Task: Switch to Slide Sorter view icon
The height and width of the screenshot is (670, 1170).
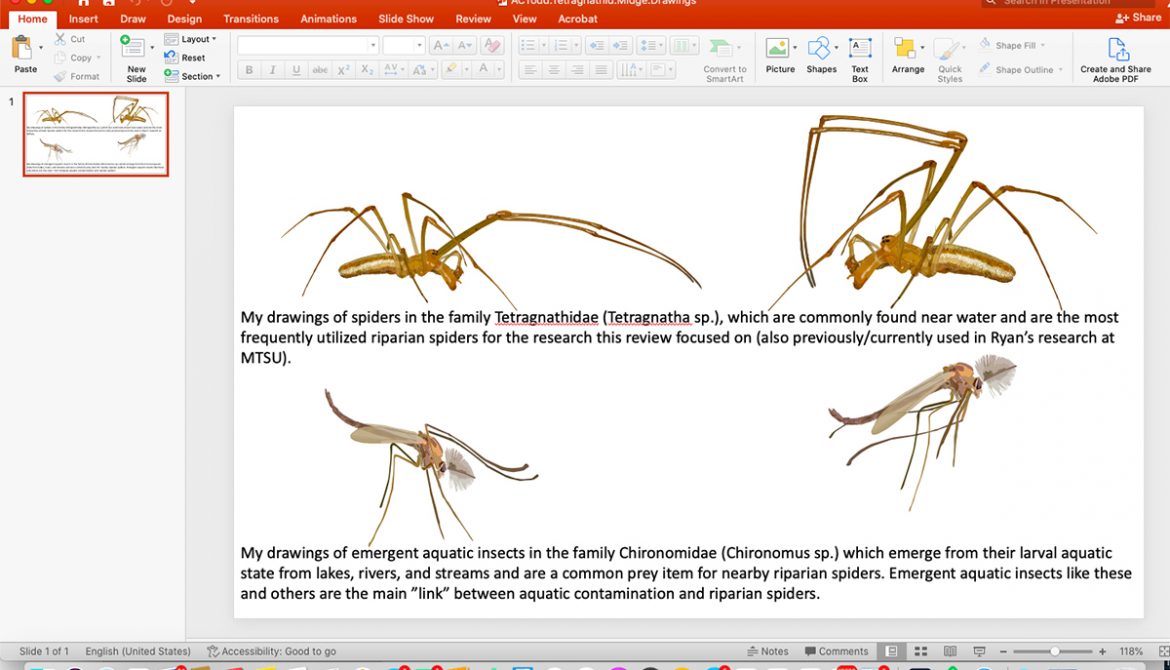Action: (x=921, y=652)
